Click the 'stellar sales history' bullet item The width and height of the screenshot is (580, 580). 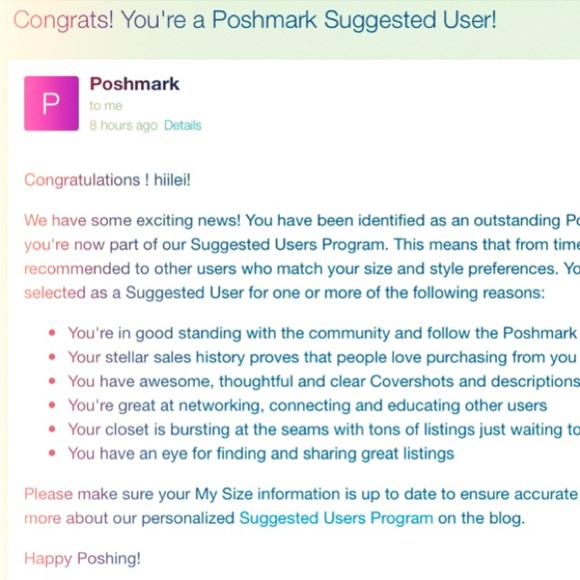[322, 357]
